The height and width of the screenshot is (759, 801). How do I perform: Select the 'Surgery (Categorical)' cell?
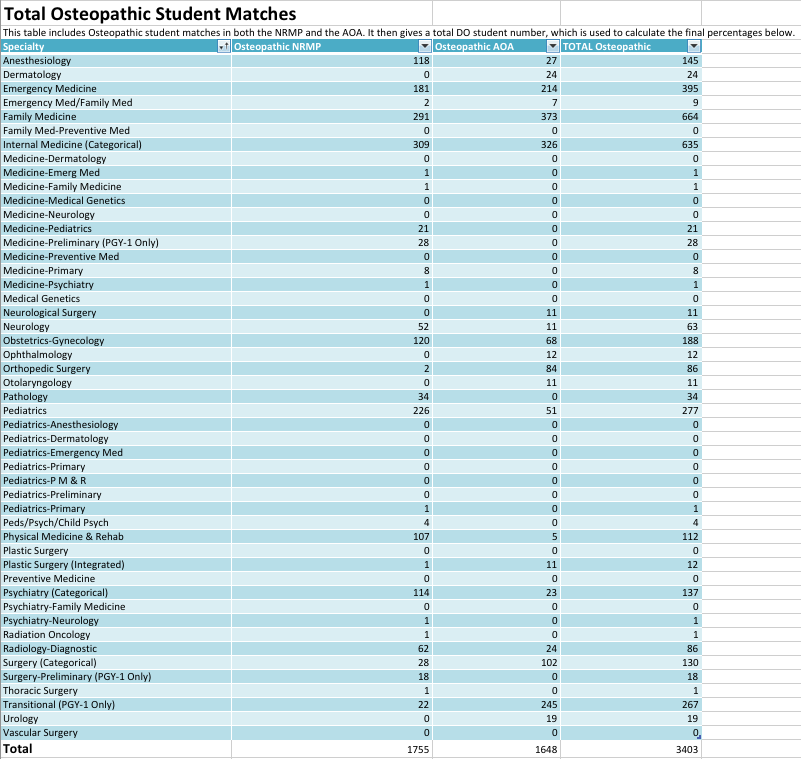pos(116,662)
